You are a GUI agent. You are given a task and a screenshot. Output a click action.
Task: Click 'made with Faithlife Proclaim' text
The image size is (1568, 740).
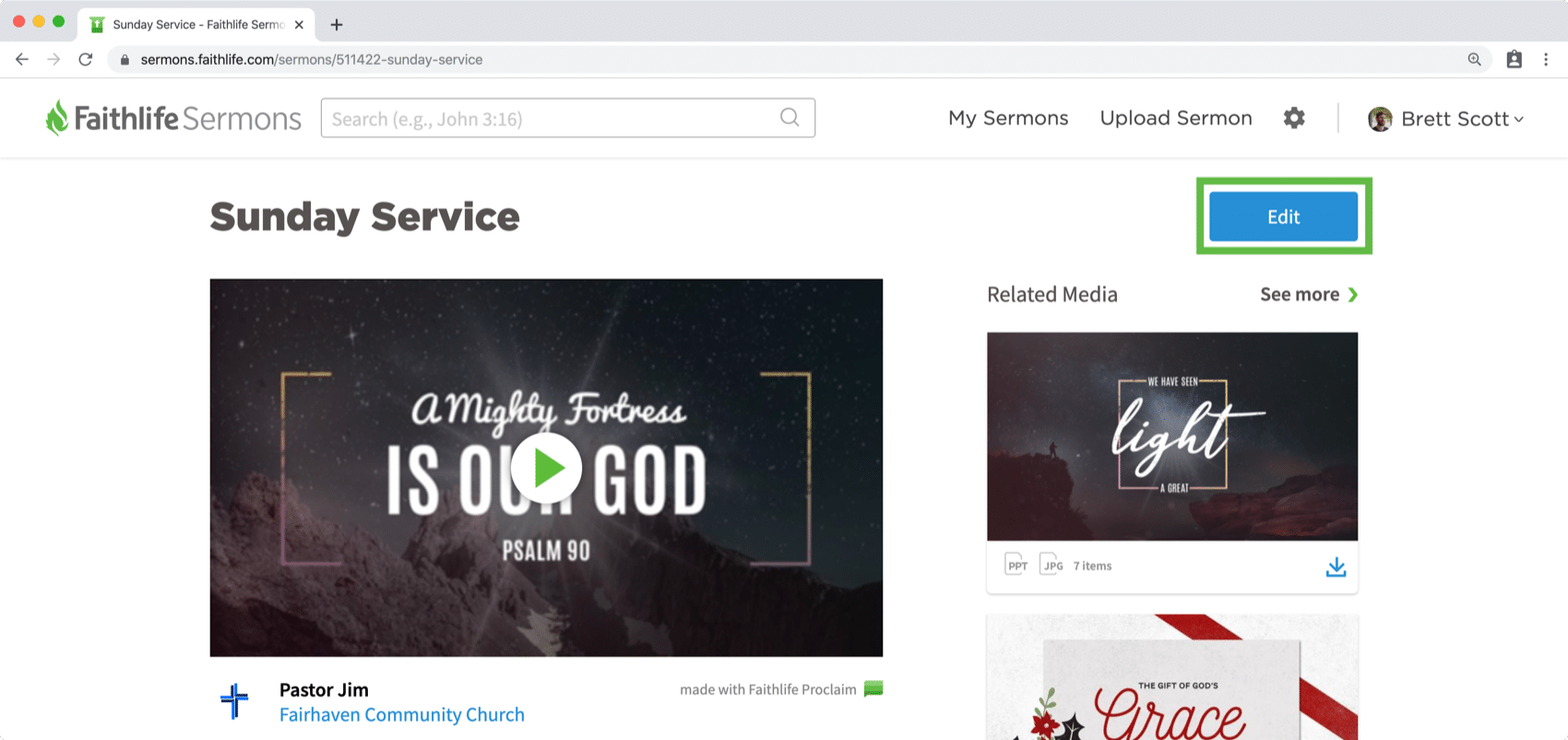pyautogui.click(x=768, y=689)
